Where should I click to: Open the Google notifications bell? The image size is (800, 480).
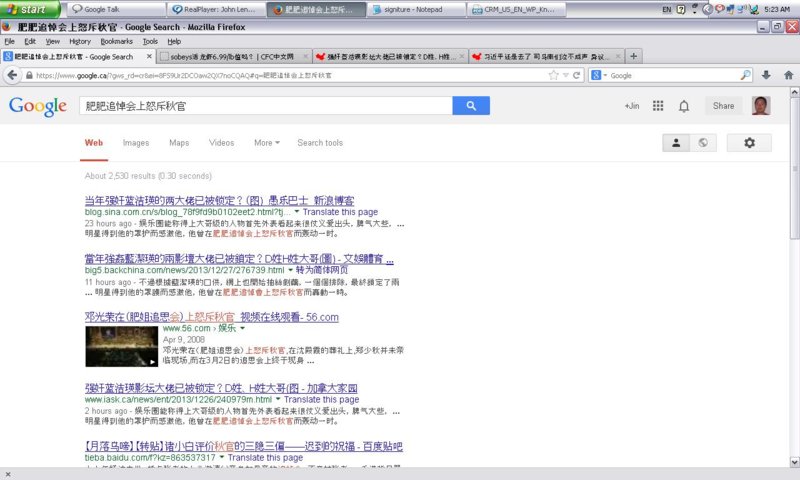tap(684, 106)
